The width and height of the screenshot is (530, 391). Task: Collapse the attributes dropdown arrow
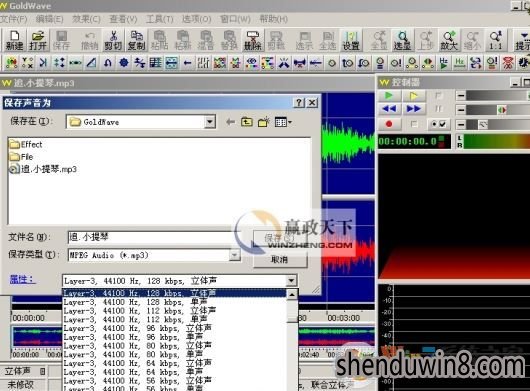point(291,280)
